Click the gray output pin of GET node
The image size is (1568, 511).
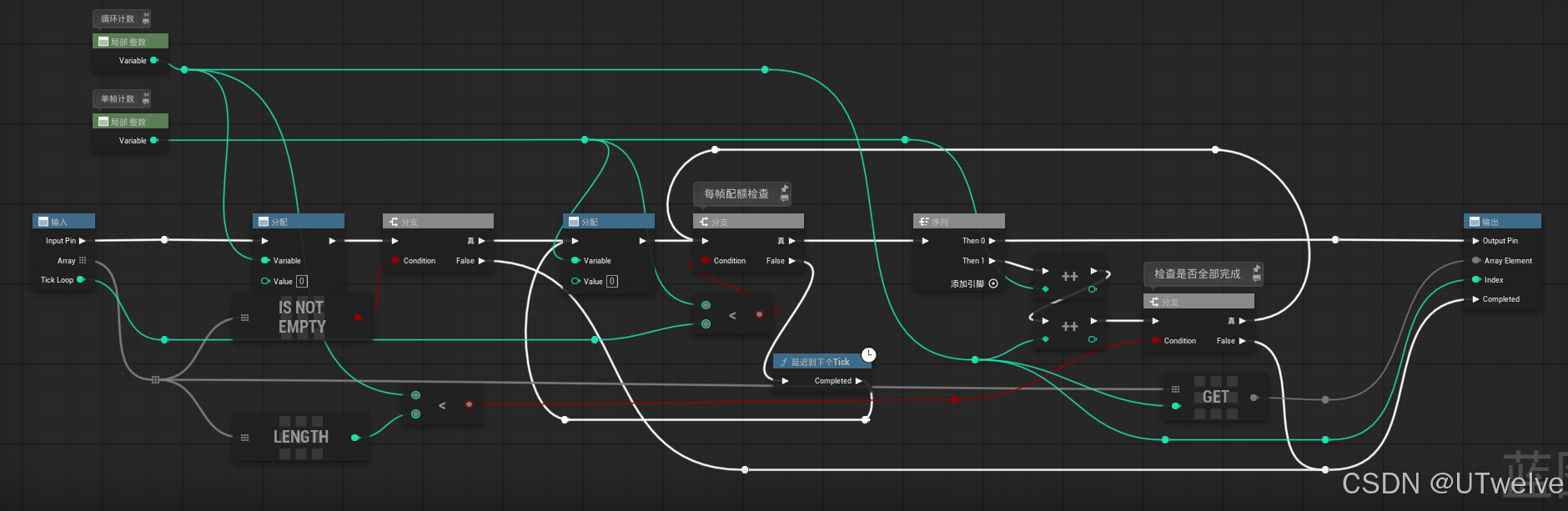point(1254,398)
